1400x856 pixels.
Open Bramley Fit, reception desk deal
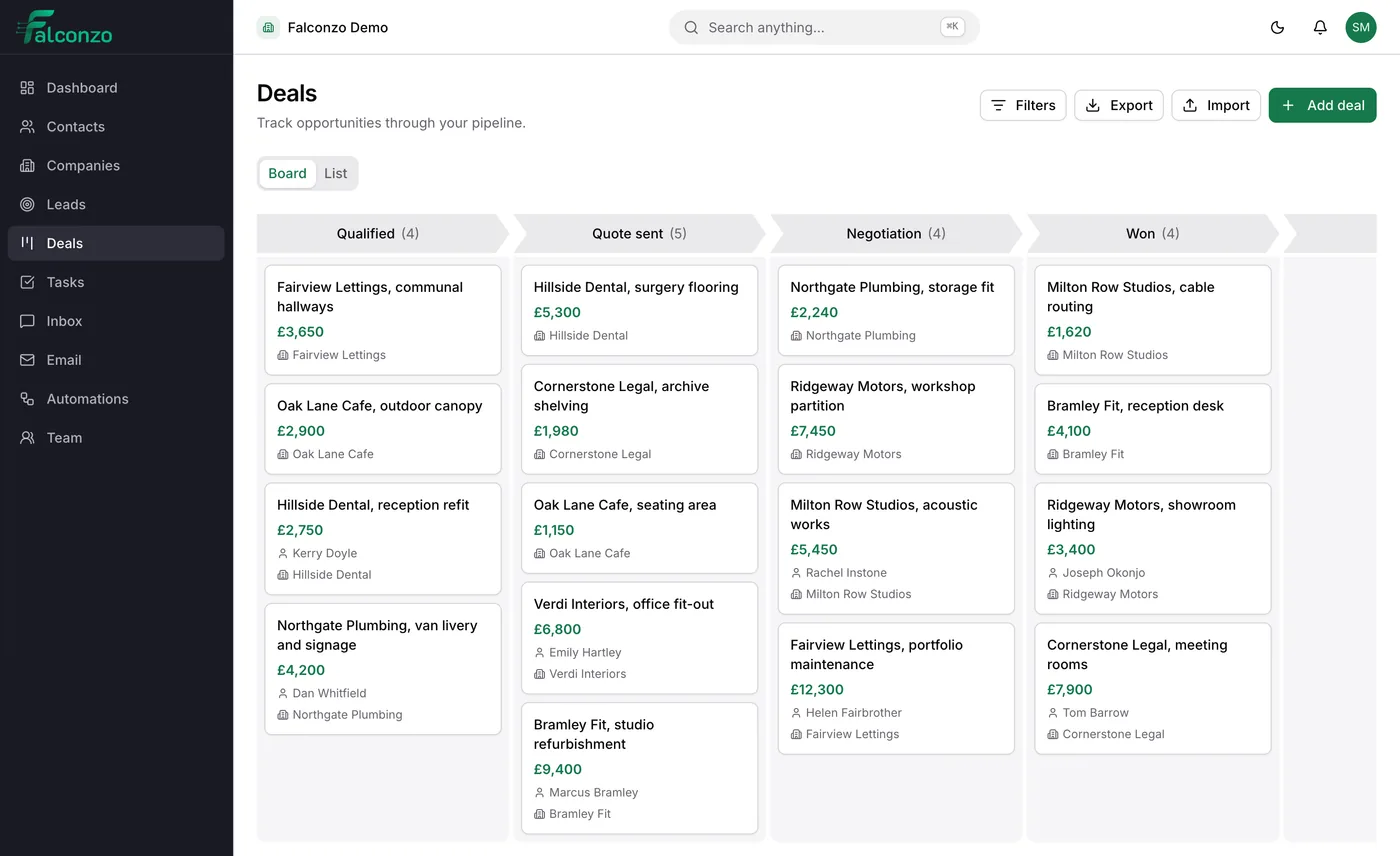pyautogui.click(x=1153, y=429)
